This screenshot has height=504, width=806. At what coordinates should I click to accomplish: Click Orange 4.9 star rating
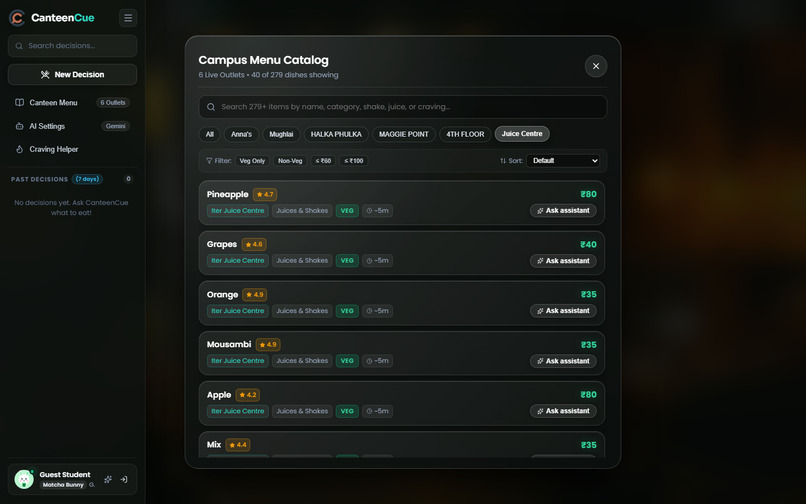pyautogui.click(x=254, y=295)
